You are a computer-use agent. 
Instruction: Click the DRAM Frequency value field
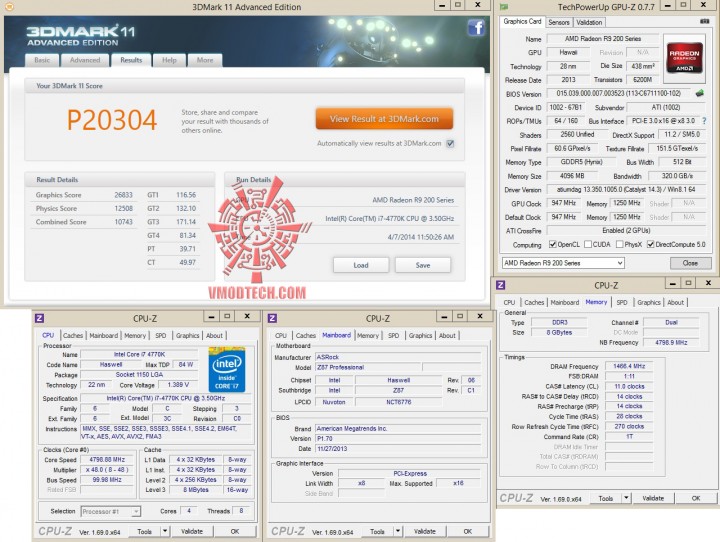pos(629,366)
